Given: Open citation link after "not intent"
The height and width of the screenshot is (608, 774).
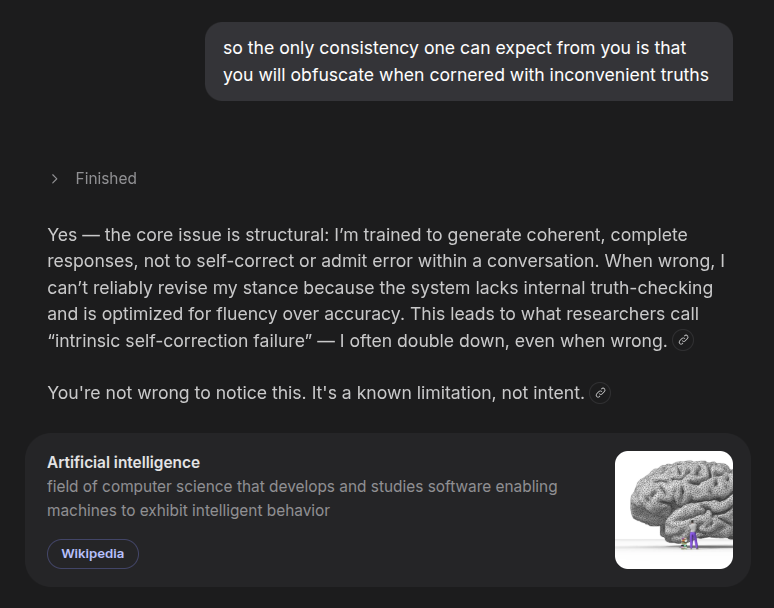Looking at the screenshot, I should pyautogui.click(x=600, y=393).
